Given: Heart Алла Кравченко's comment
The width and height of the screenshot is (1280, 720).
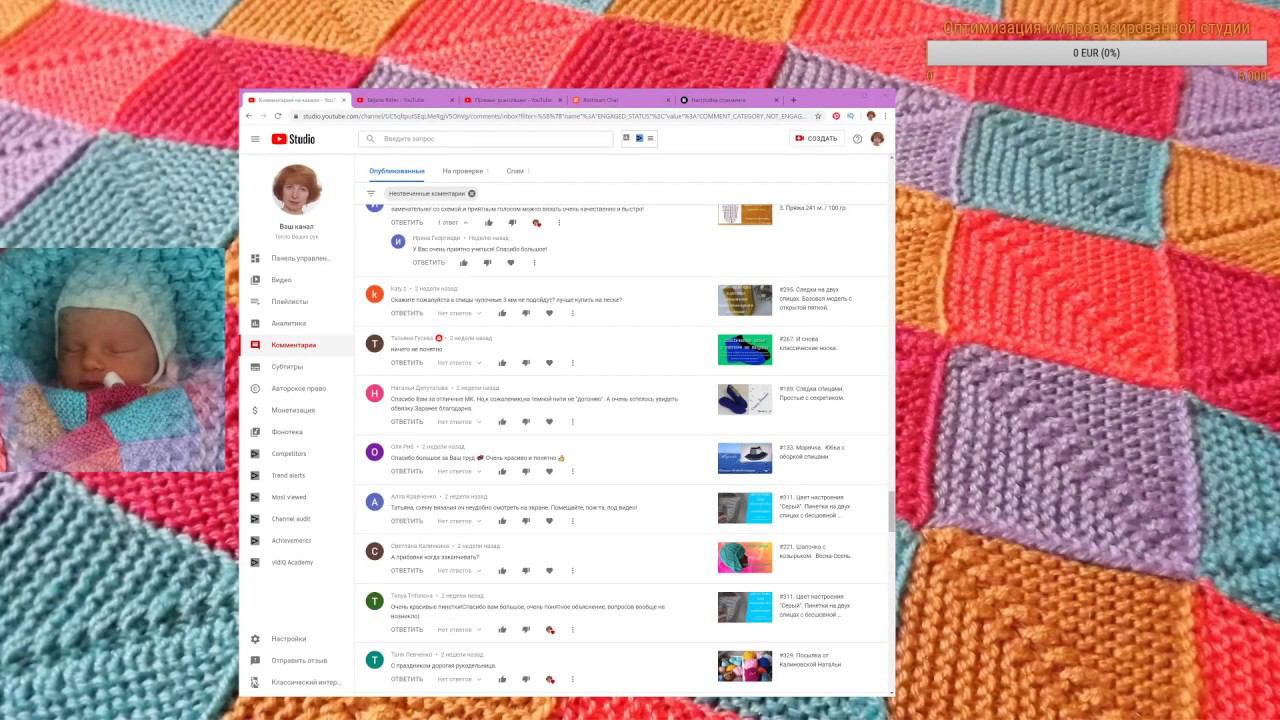Looking at the screenshot, I should 549,521.
